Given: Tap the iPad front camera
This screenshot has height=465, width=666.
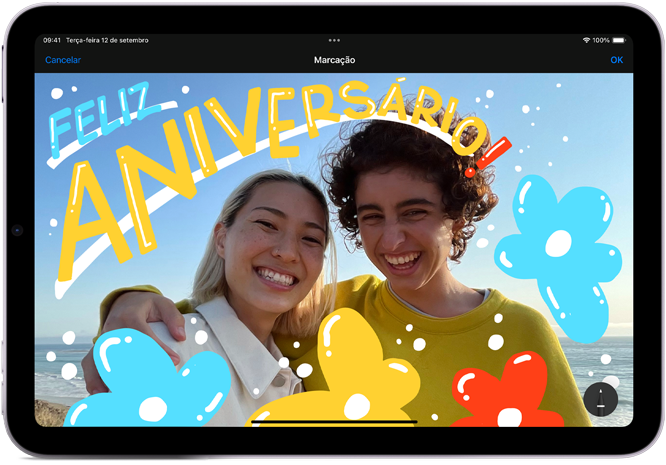Looking at the screenshot, I should coord(17,231).
